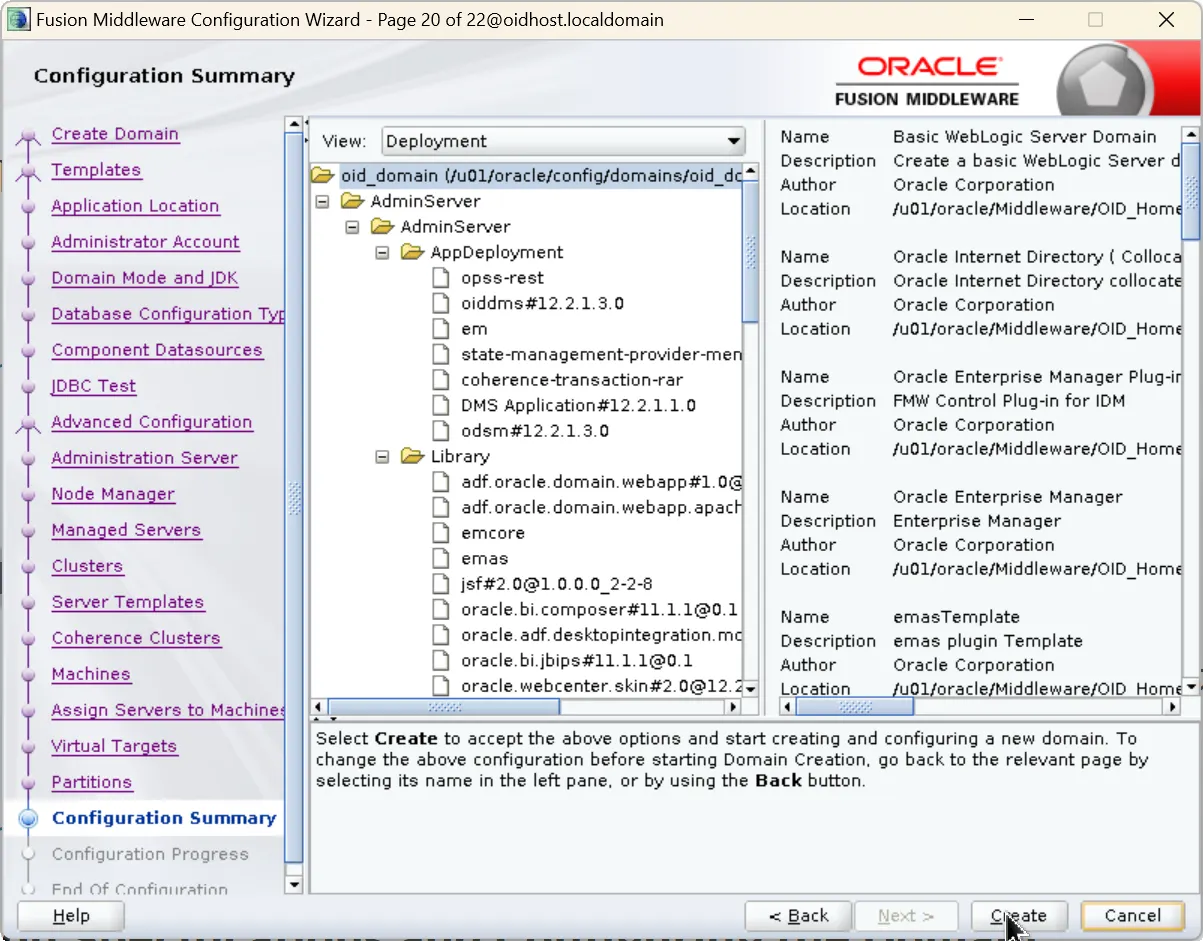
Task: Collapse the Library tree node
Action: (382, 457)
